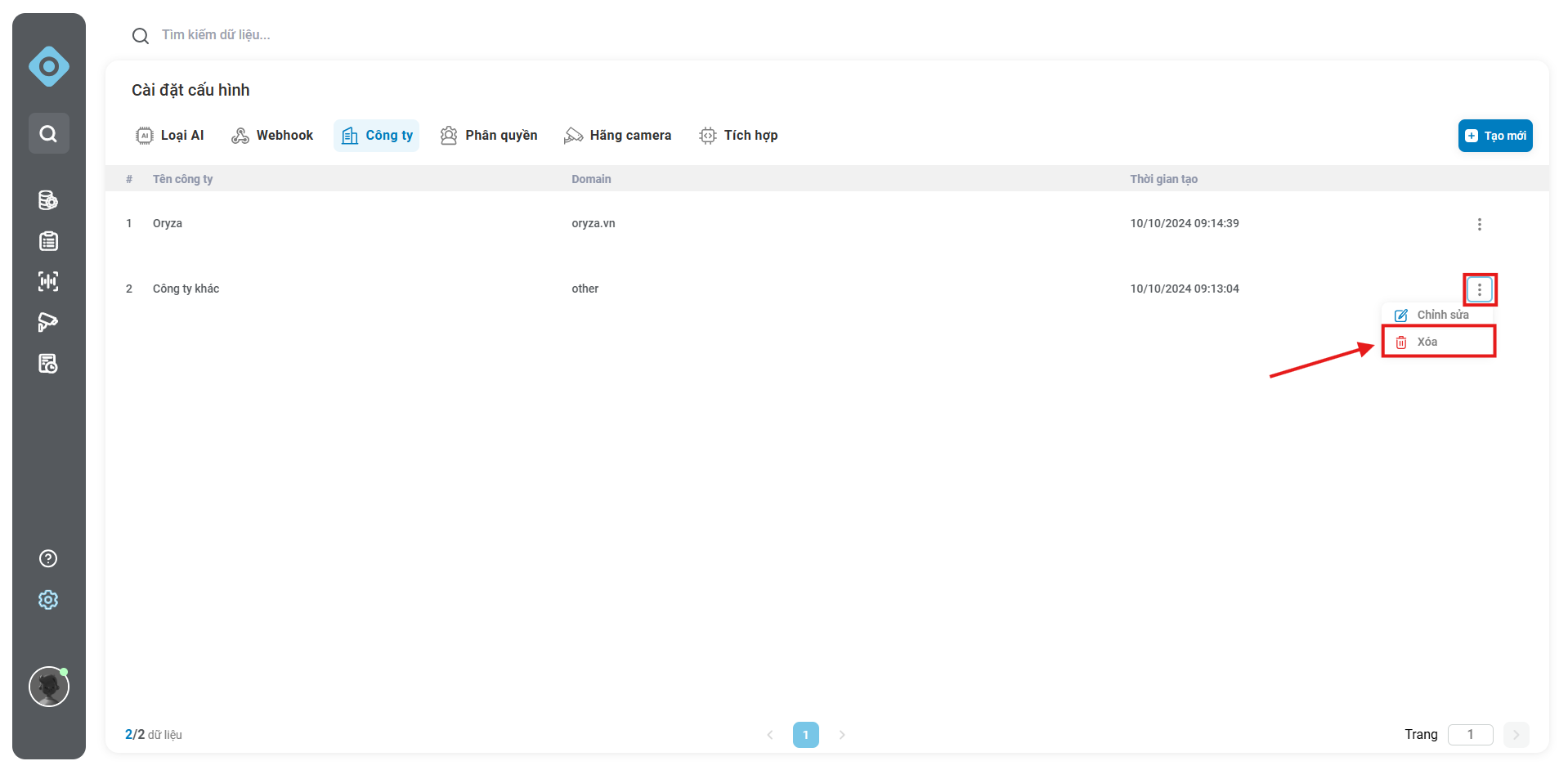This screenshot has width=1568, height=770.
Task: Click the Thời gian tạo column header
Action: [1163, 179]
